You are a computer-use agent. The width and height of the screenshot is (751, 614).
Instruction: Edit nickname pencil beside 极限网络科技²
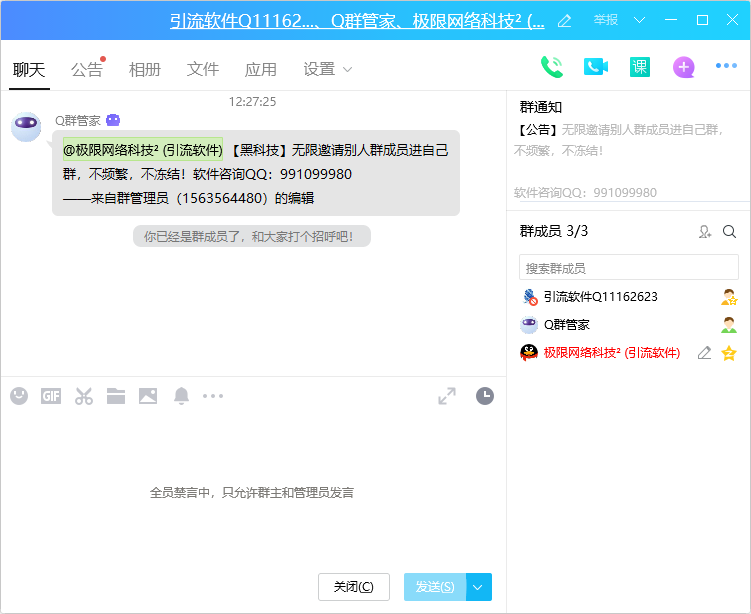[704, 353]
